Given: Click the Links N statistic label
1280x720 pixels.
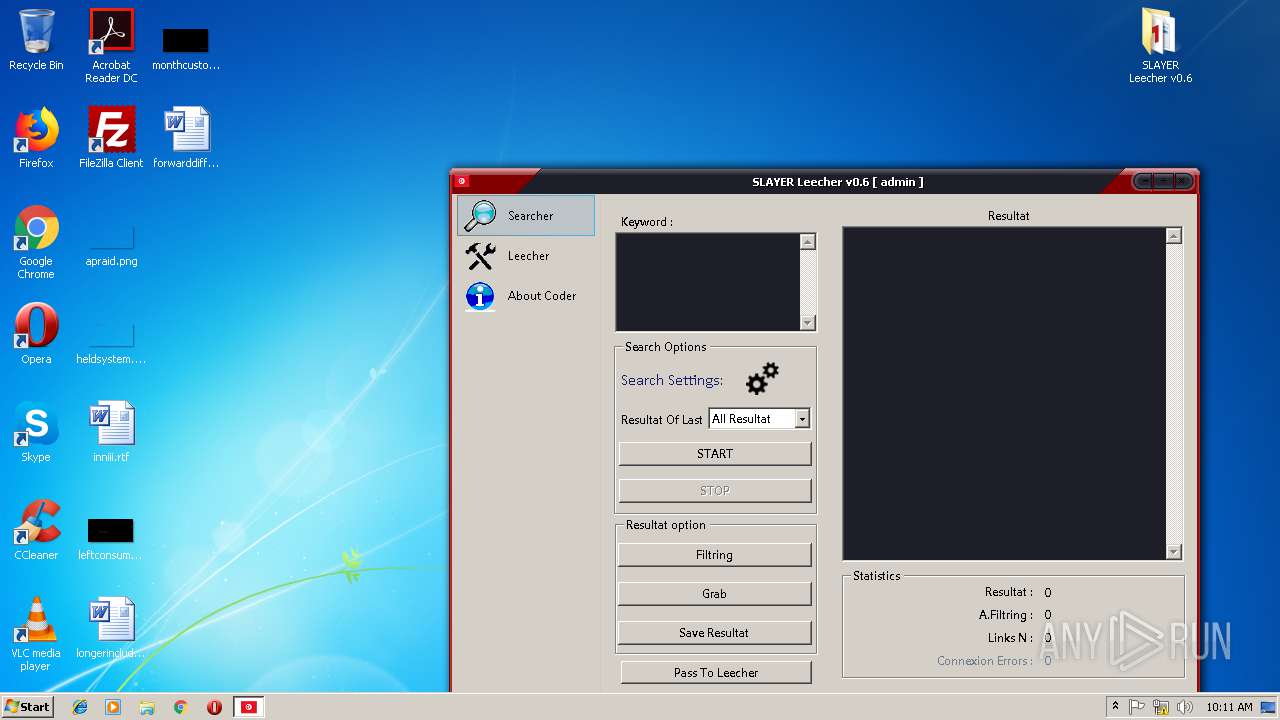Looking at the screenshot, I should (1010, 638).
